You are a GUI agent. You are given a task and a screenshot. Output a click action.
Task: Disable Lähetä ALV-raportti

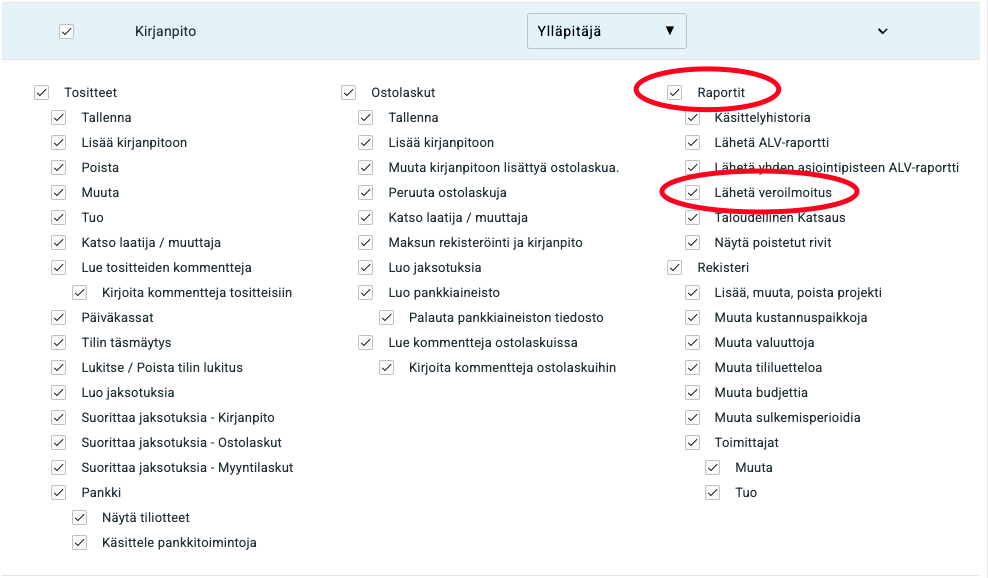(692, 142)
